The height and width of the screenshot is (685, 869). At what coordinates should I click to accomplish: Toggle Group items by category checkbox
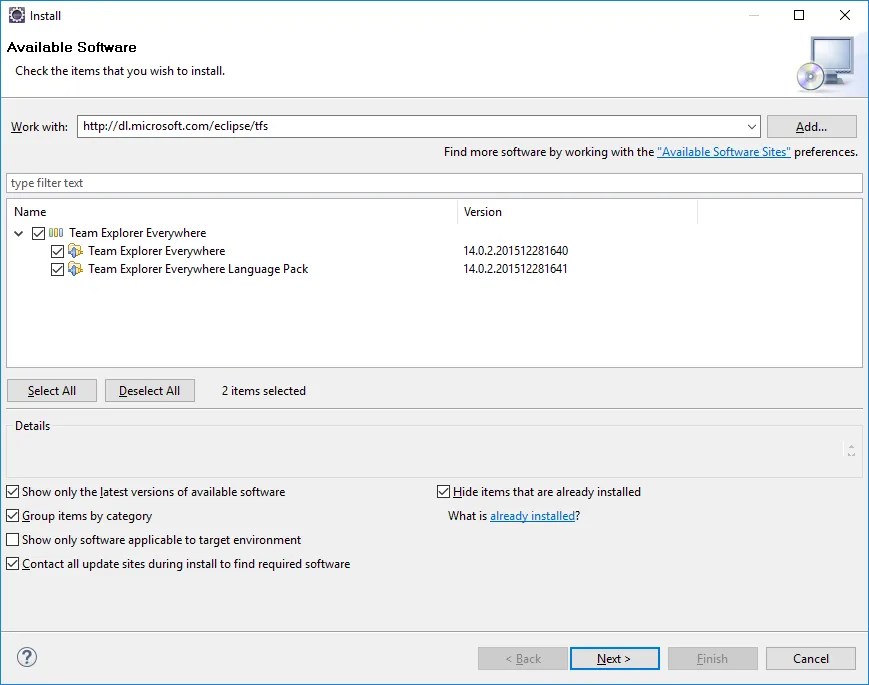tap(12, 515)
